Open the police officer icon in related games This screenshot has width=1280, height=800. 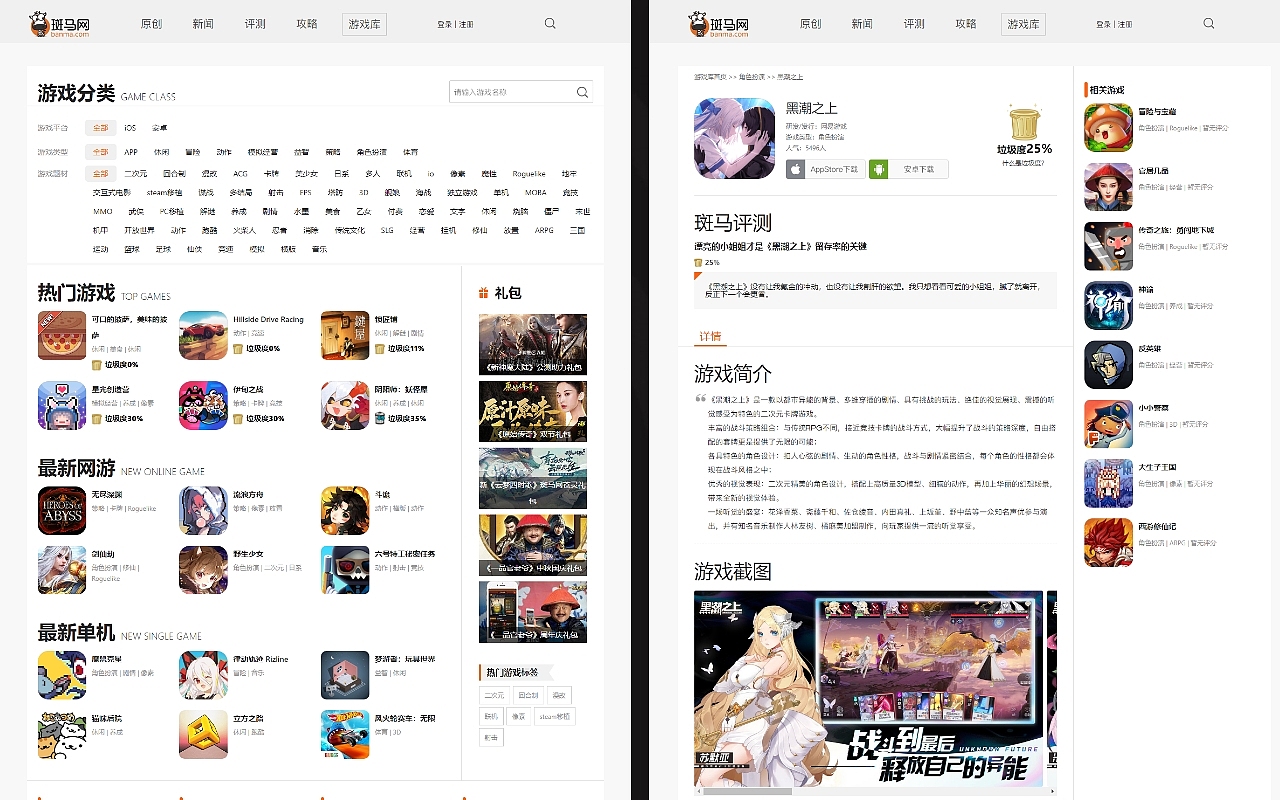tap(1108, 424)
